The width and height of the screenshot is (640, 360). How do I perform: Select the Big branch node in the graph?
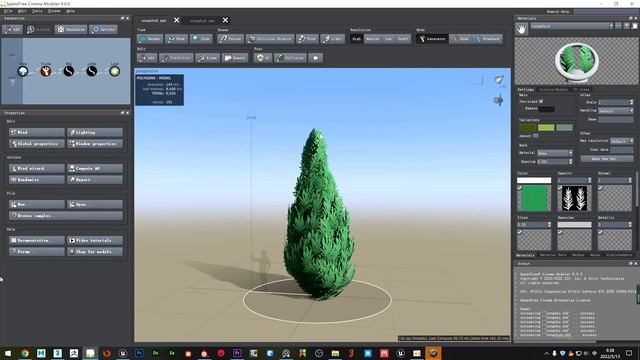(69, 71)
